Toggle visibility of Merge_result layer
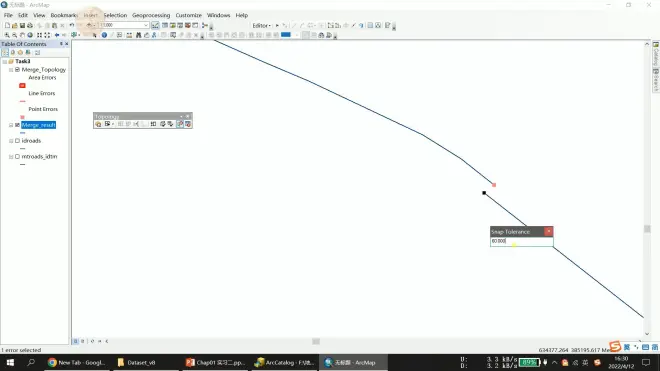 (17, 125)
